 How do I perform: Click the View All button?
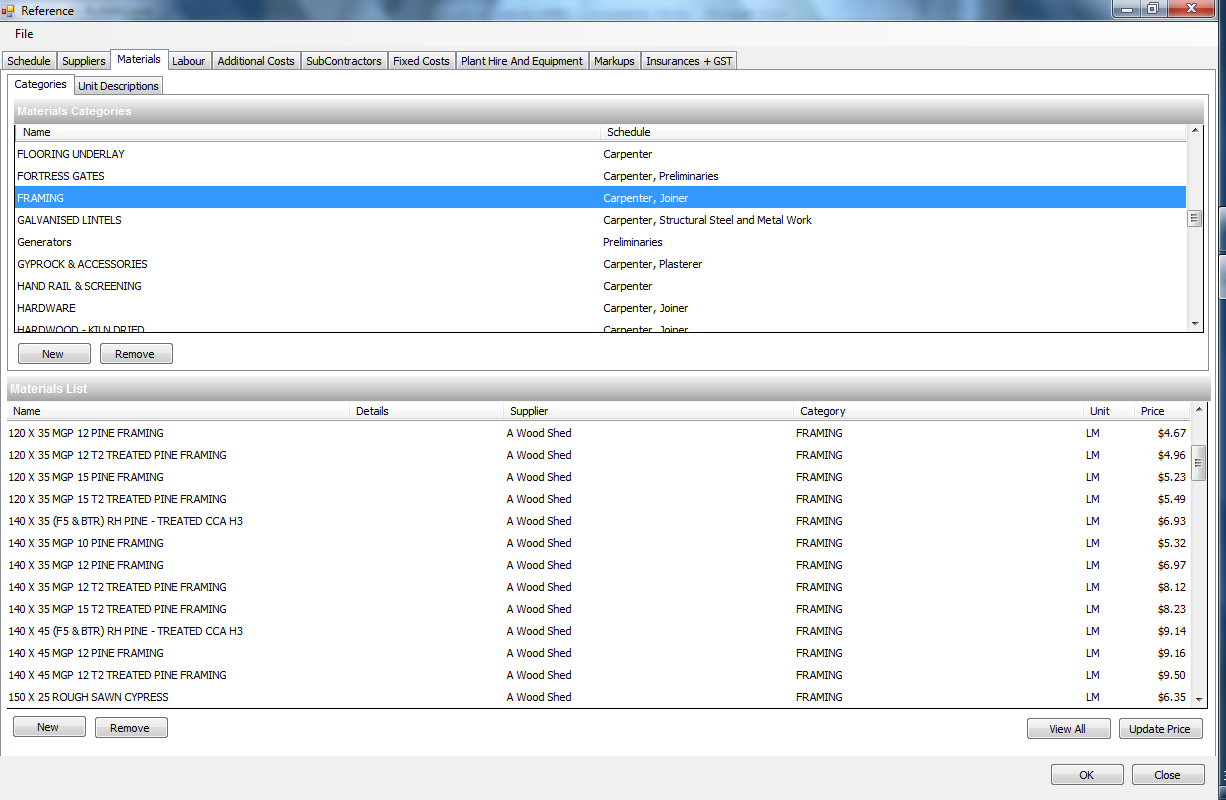click(1067, 729)
